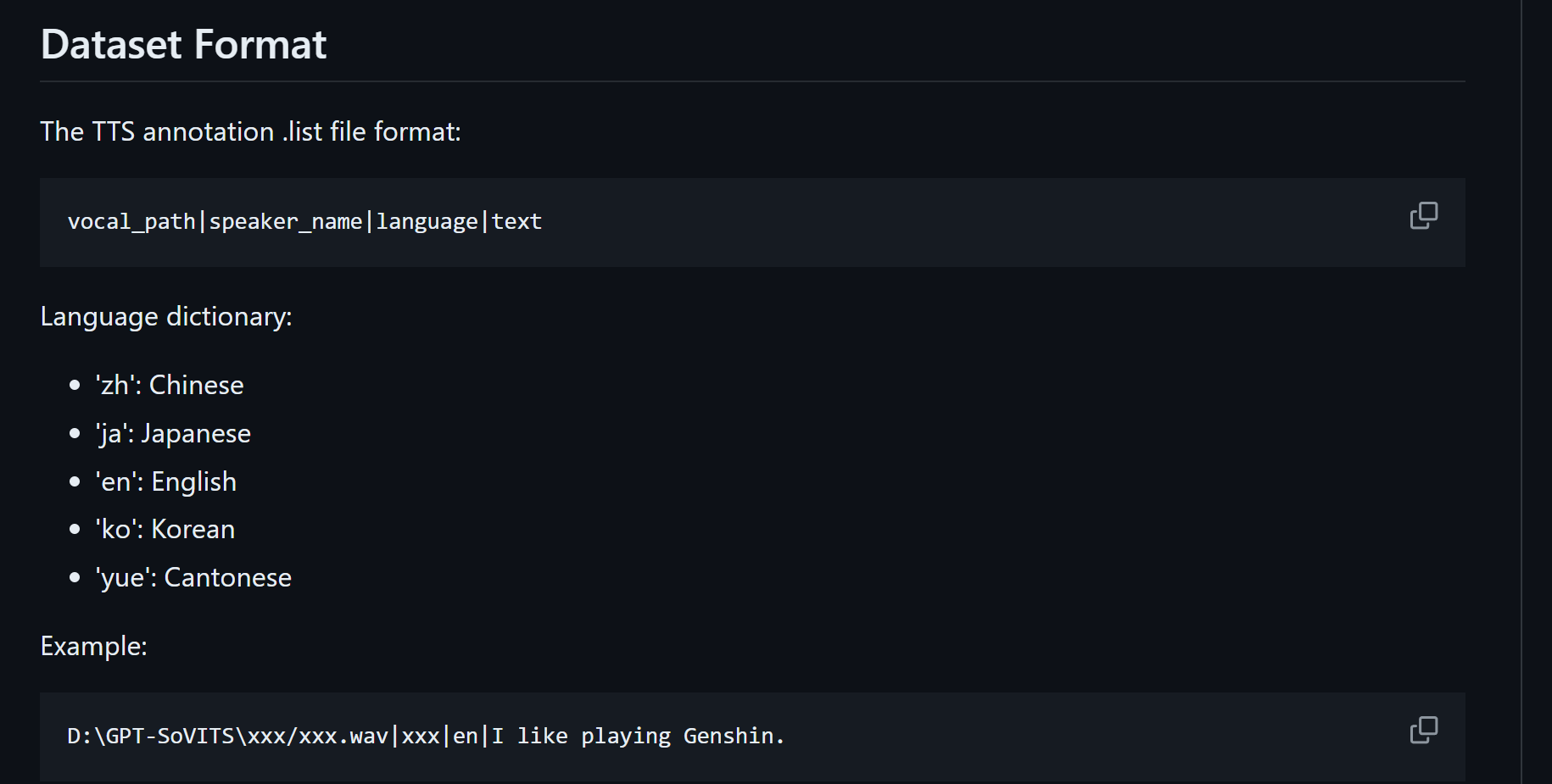Viewport: 1552px width, 784px height.
Task: Click the TTS annotation .list sentence
Action: [x=251, y=131]
